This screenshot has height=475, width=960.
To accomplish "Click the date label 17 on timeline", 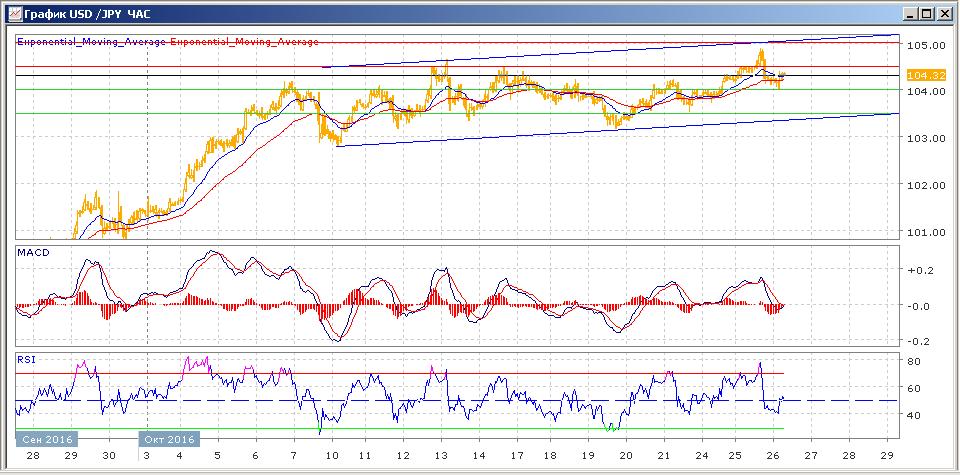I will click(516, 455).
